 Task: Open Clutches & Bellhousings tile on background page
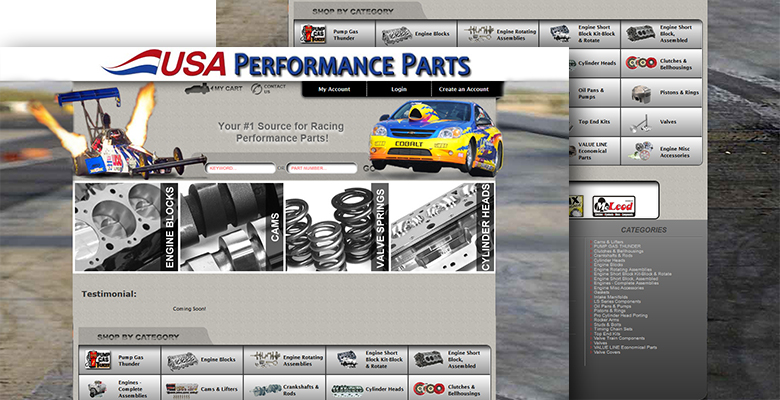662,63
